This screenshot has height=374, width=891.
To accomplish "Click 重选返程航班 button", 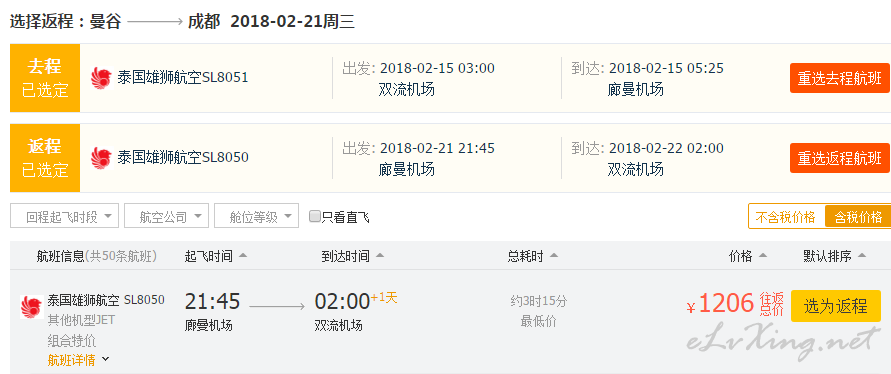I will coord(839,158).
